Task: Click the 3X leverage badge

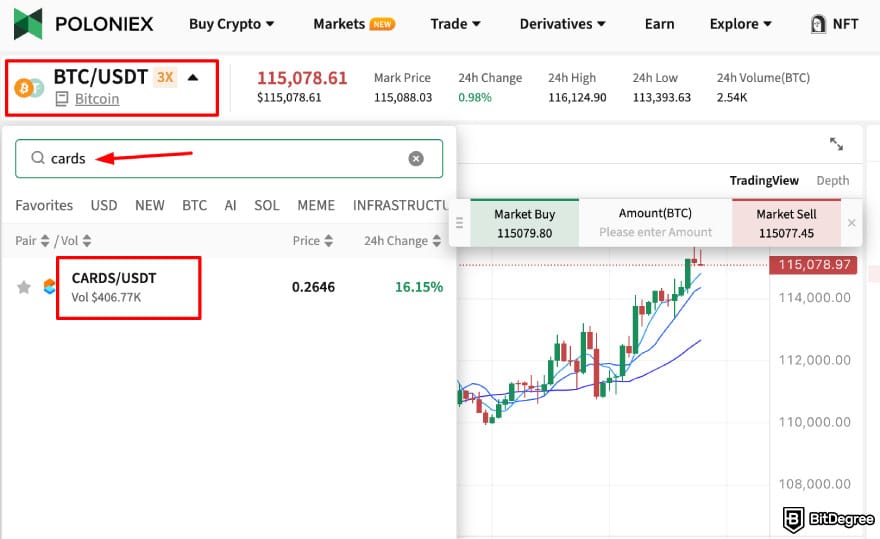Action: [165, 77]
